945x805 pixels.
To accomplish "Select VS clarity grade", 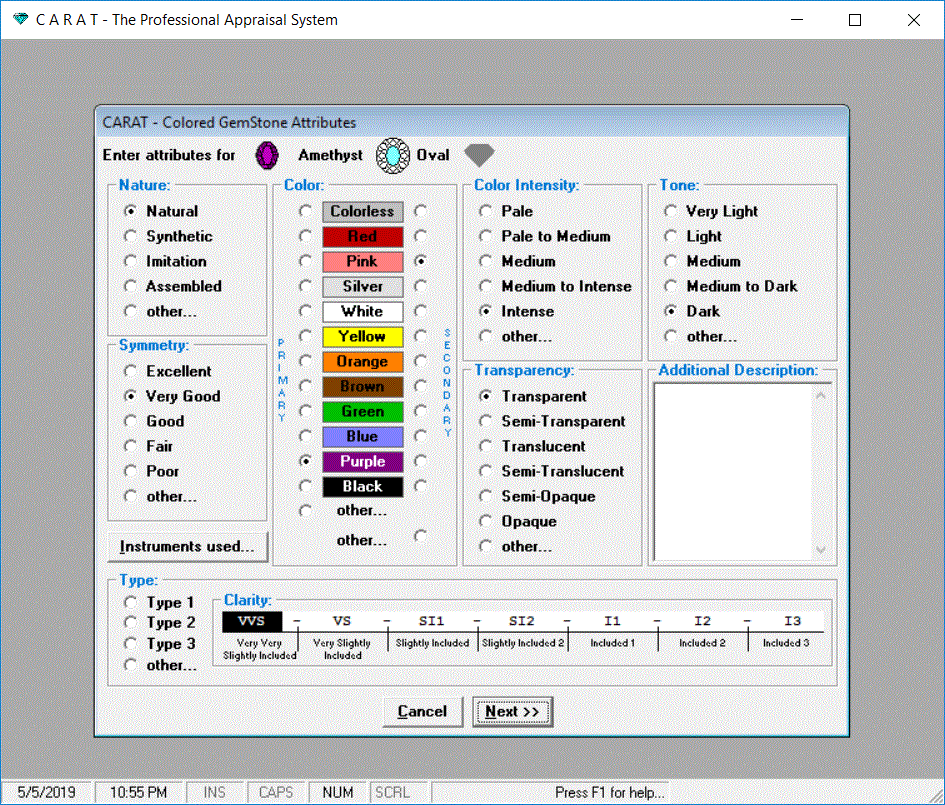I will coord(342,621).
